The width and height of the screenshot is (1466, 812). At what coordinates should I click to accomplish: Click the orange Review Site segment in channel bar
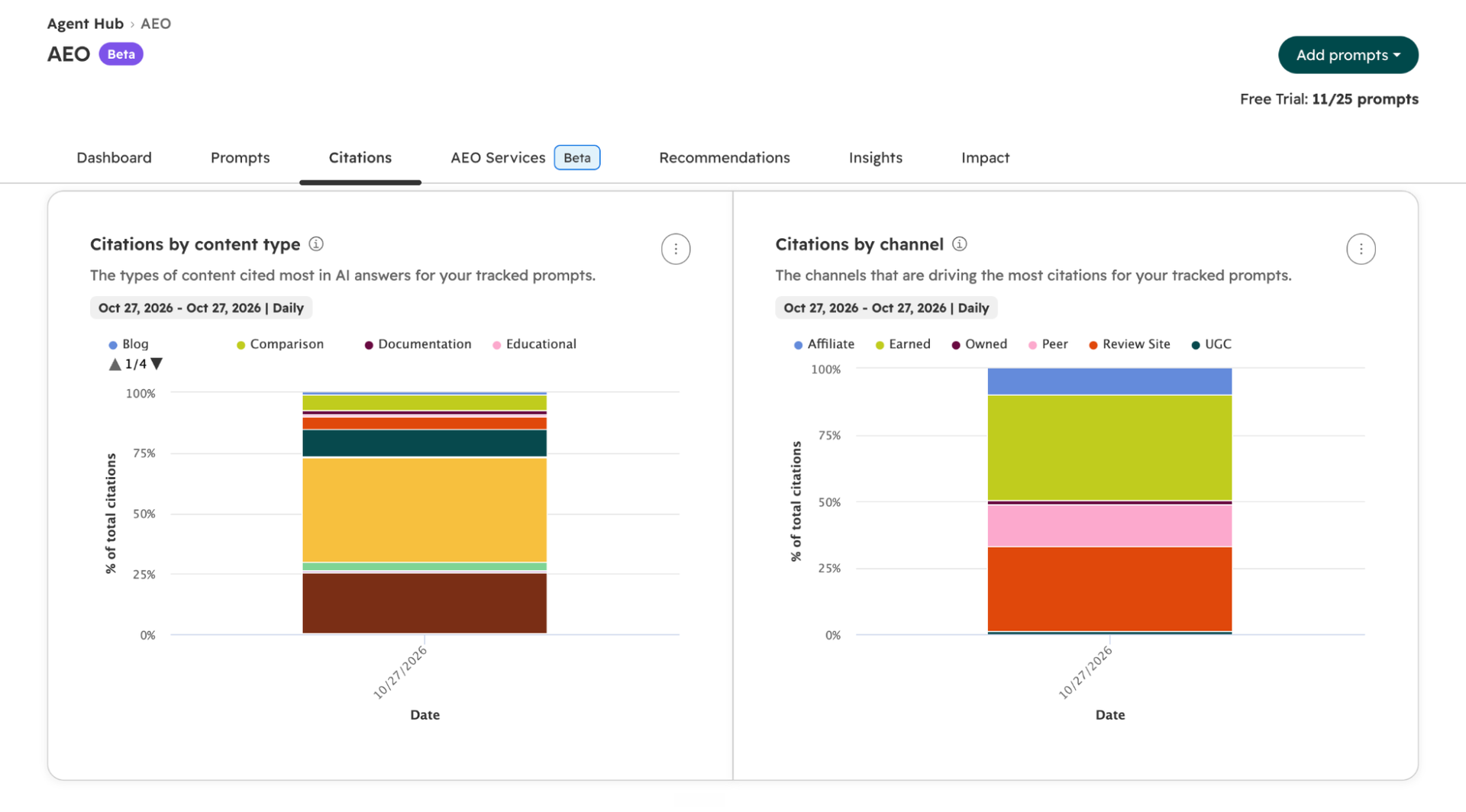pos(1109,588)
